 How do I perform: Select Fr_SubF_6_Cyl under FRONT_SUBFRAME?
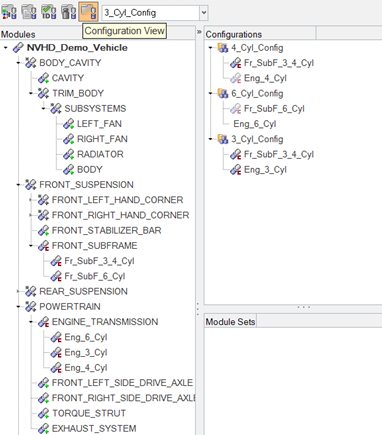(x=95, y=276)
